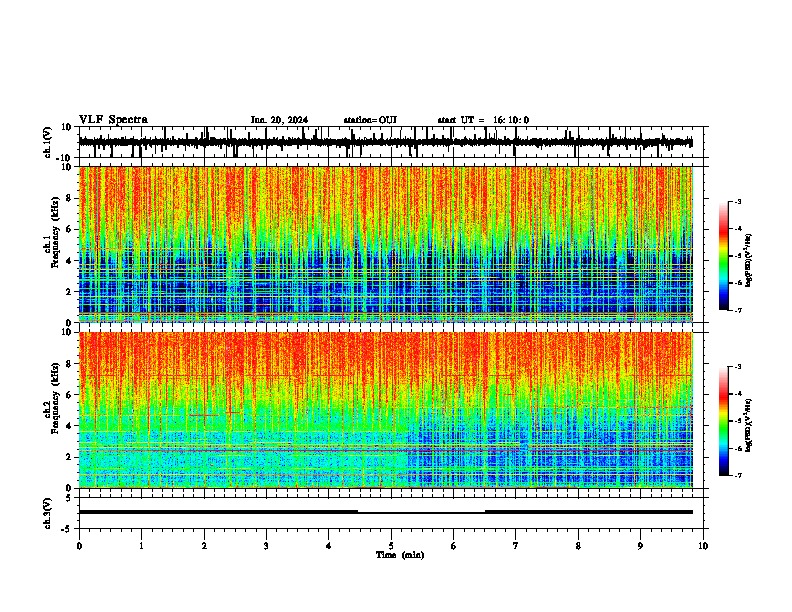This screenshot has height=612, width=792.
Task: Click the ch.1 voltage waveform trace
Action: (385, 142)
